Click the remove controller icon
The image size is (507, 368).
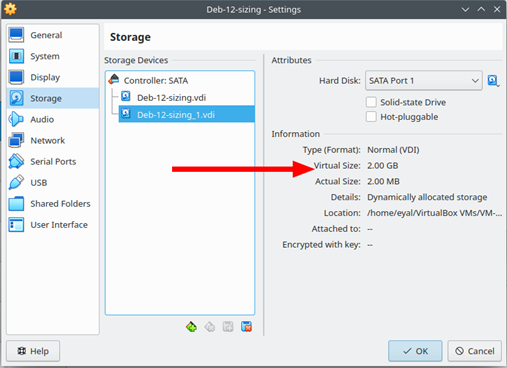tap(210, 327)
